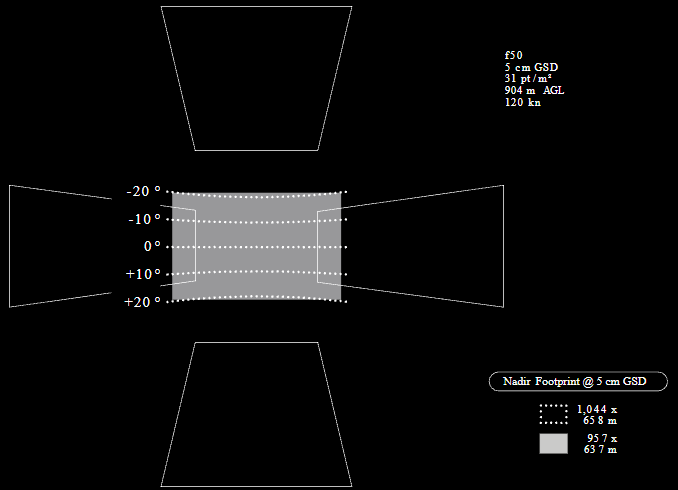Click the 5 cm GSD parameter text
Screen dimensions: 678x490
[531, 67]
